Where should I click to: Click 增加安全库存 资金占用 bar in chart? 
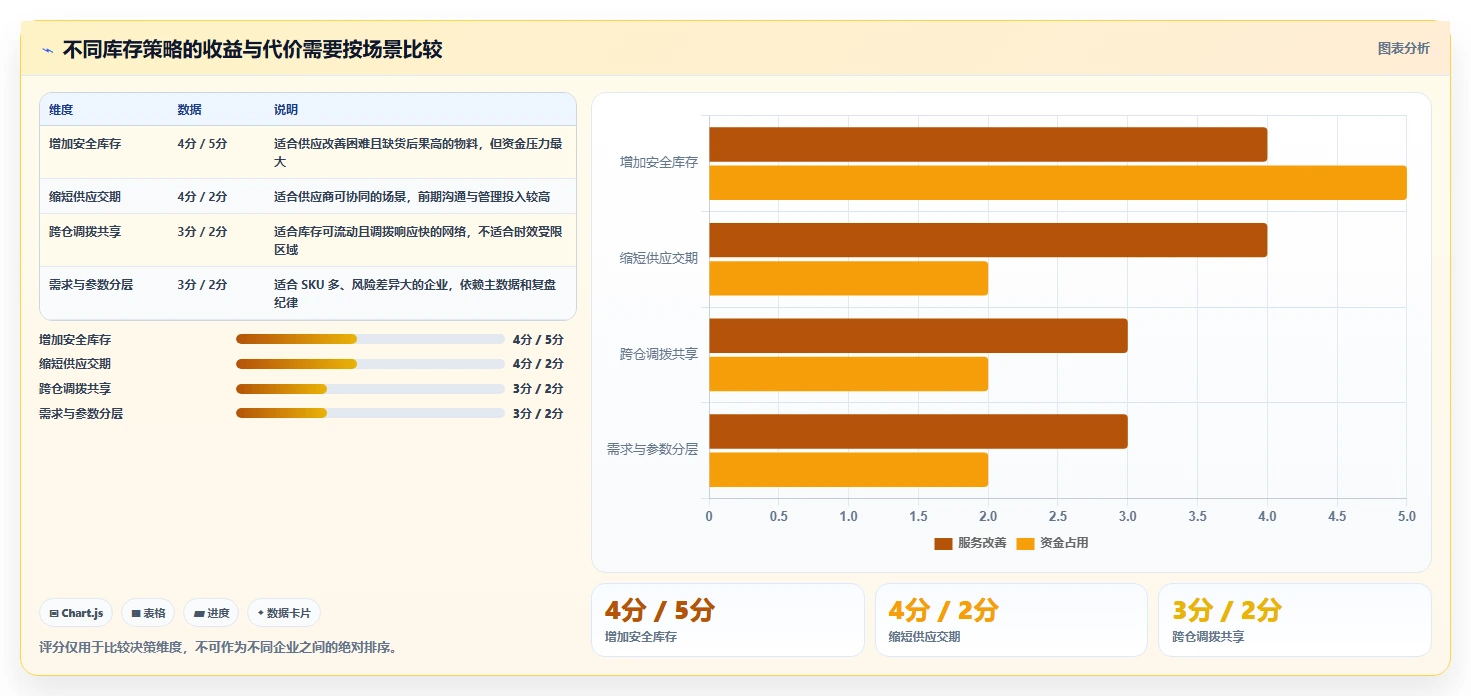point(1058,183)
